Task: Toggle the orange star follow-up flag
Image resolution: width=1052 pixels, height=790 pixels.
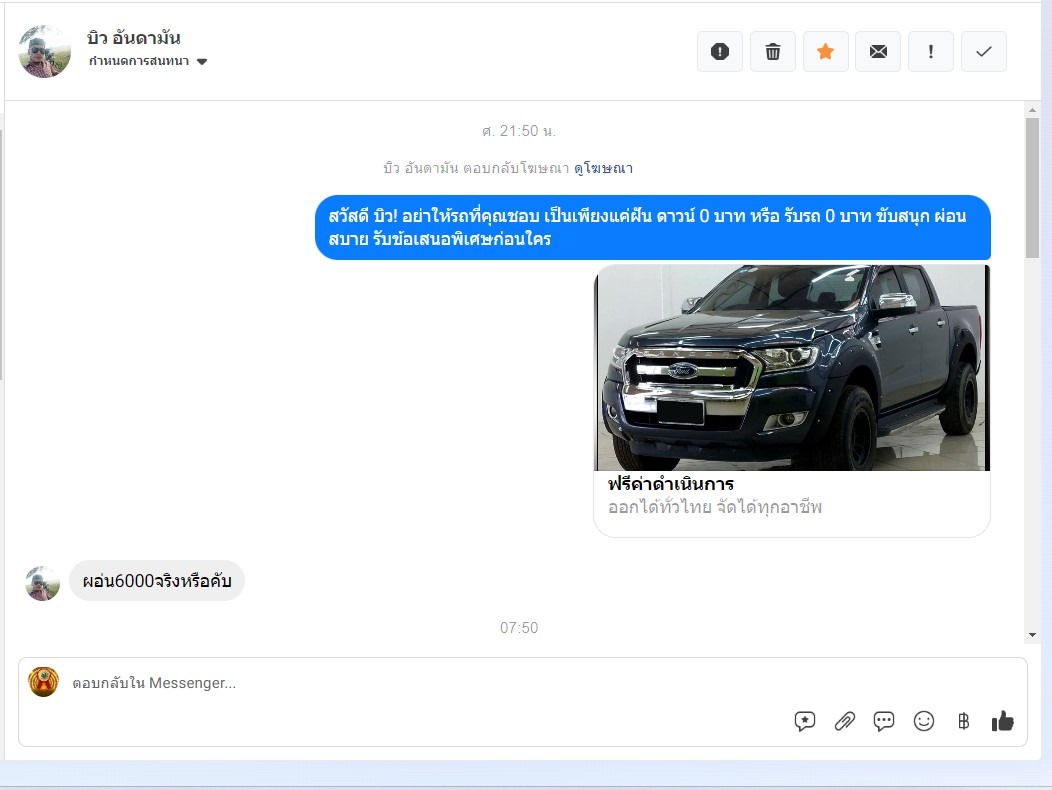Action: 826,52
